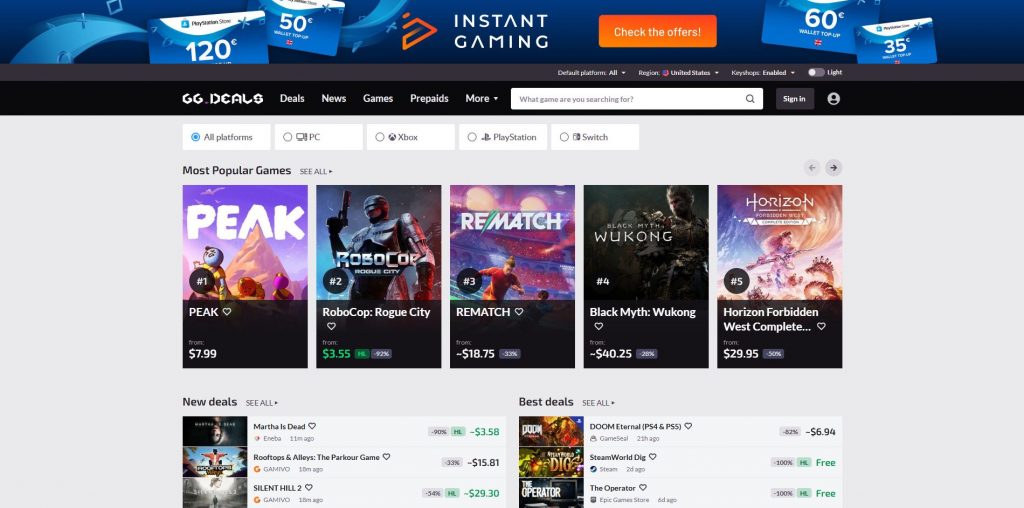The image size is (1024, 508).
Task: Wishlist heart next to DOOM Eternal
Action: coord(688,426)
